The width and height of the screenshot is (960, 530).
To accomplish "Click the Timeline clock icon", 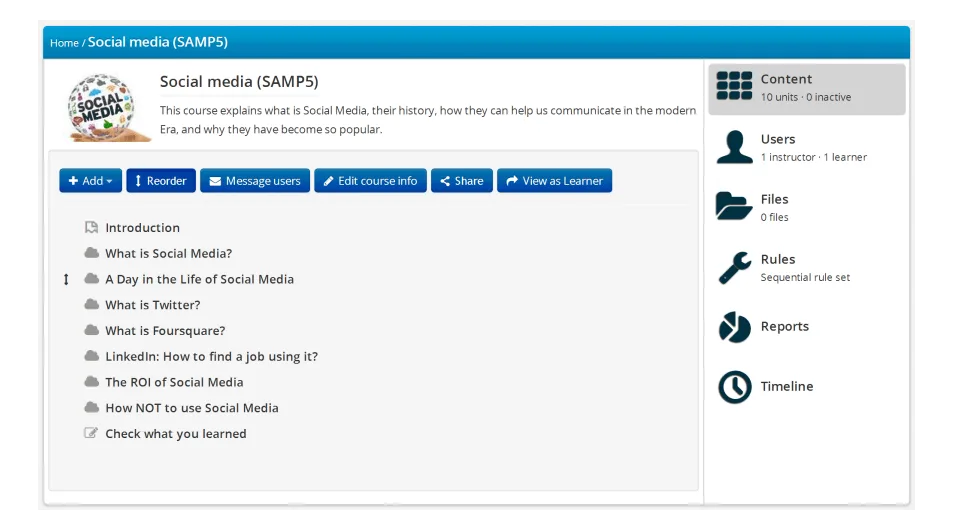I will [734, 387].
